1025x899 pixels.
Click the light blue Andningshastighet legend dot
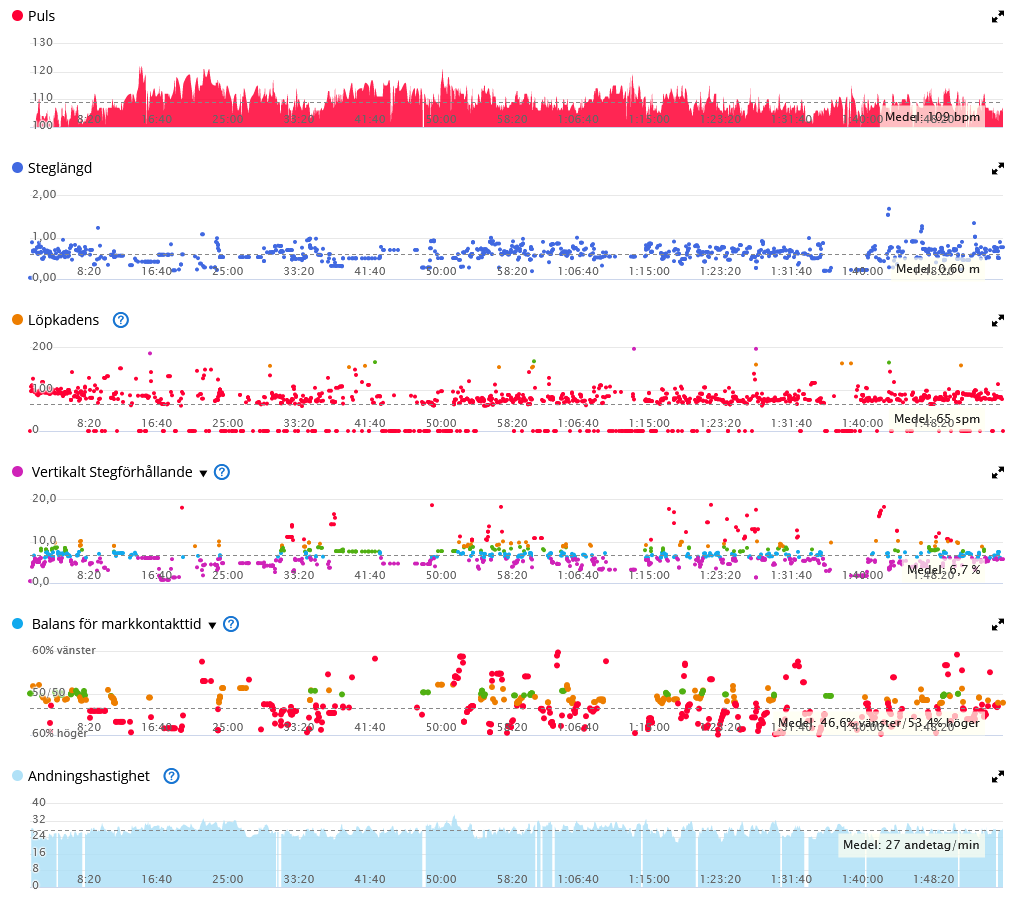click(18, 775)
